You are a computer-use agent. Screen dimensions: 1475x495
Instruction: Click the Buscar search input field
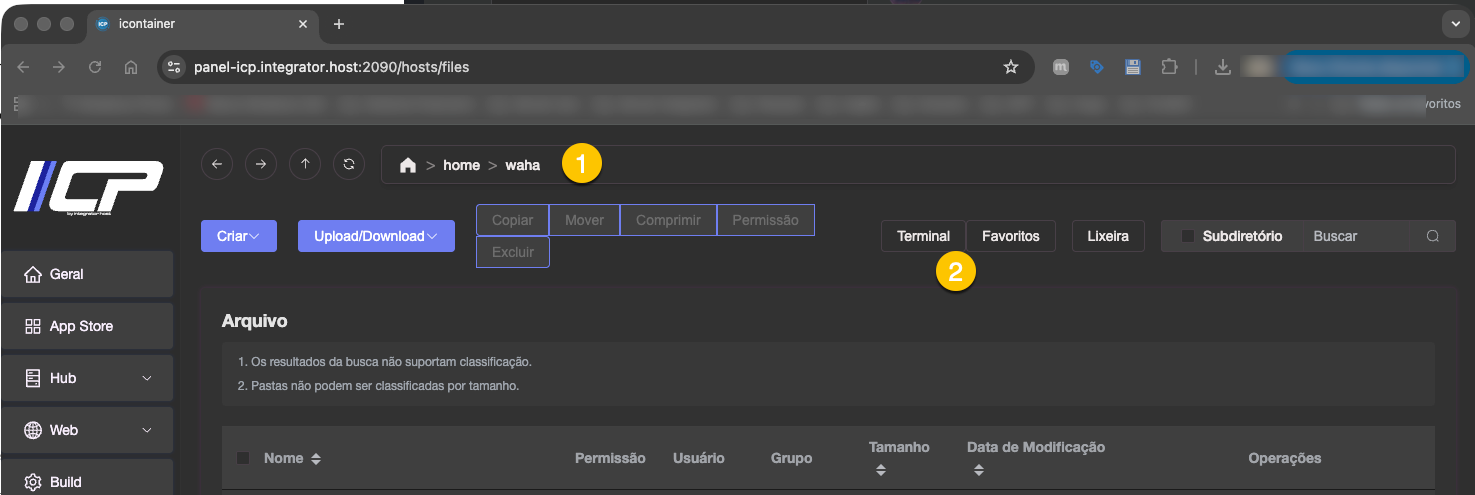coord(1360,237)
